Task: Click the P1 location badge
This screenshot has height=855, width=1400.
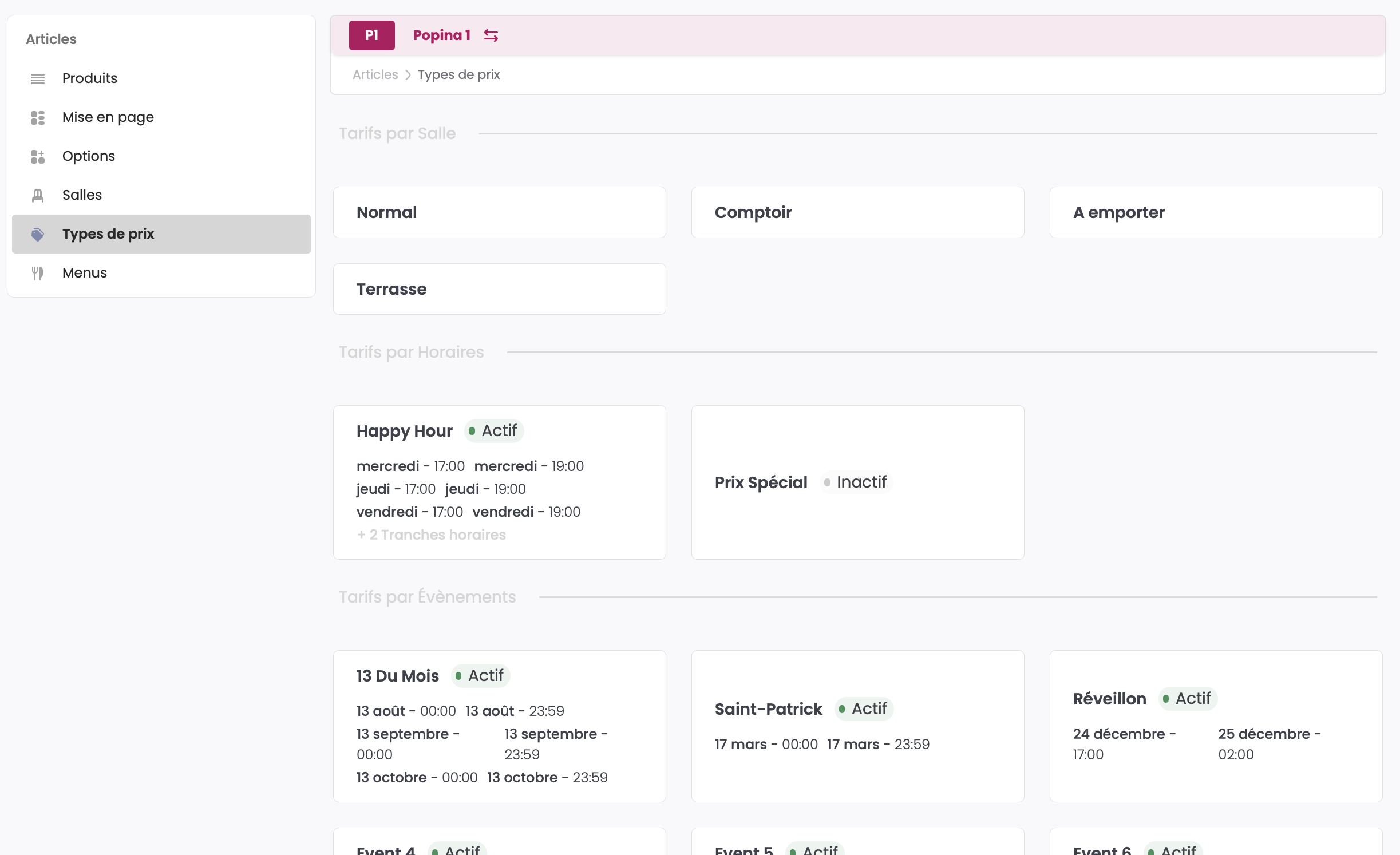Action: click(x=371, y=35)
